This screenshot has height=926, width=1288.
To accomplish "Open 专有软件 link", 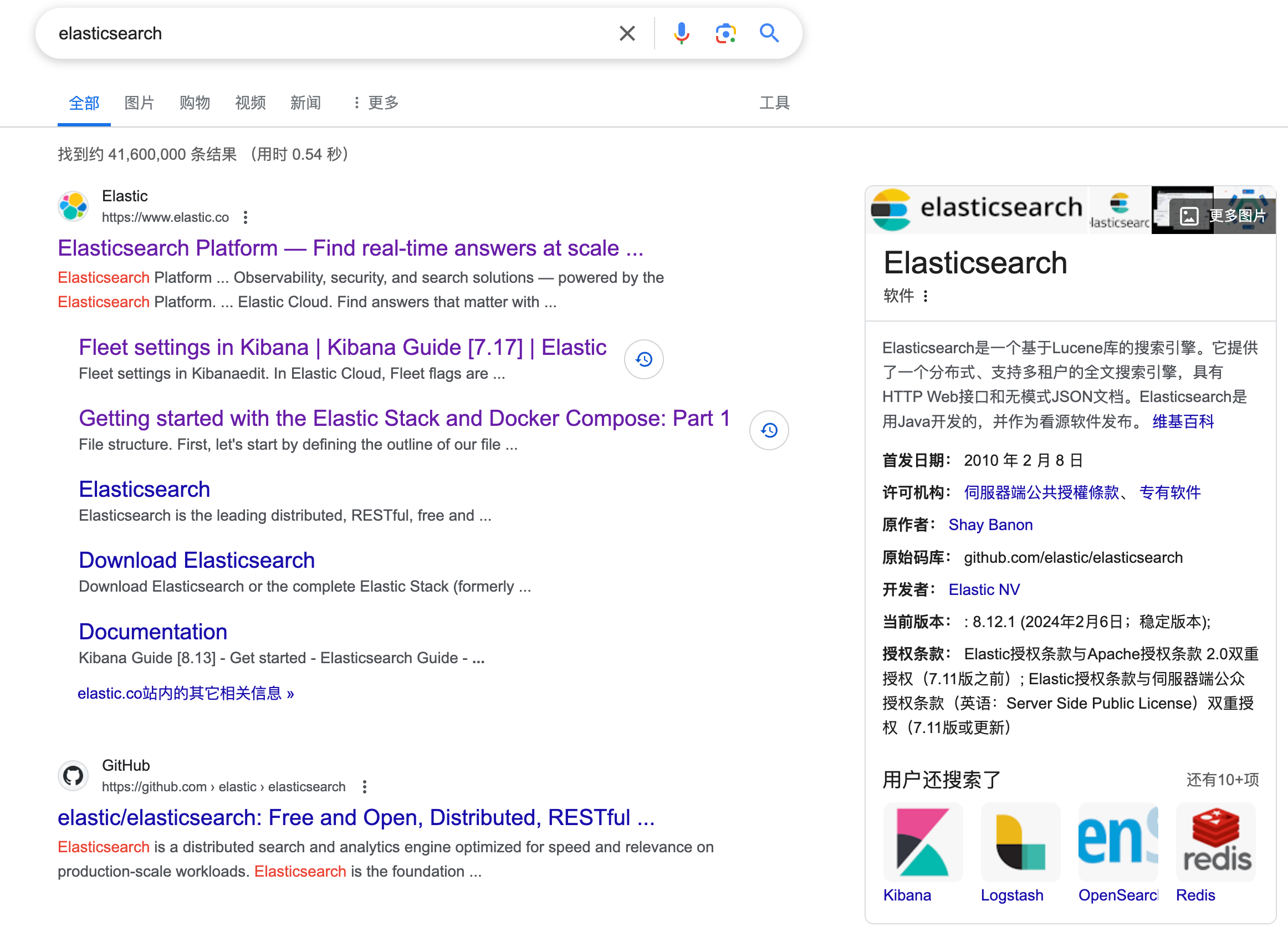I will coord(1170,492).
